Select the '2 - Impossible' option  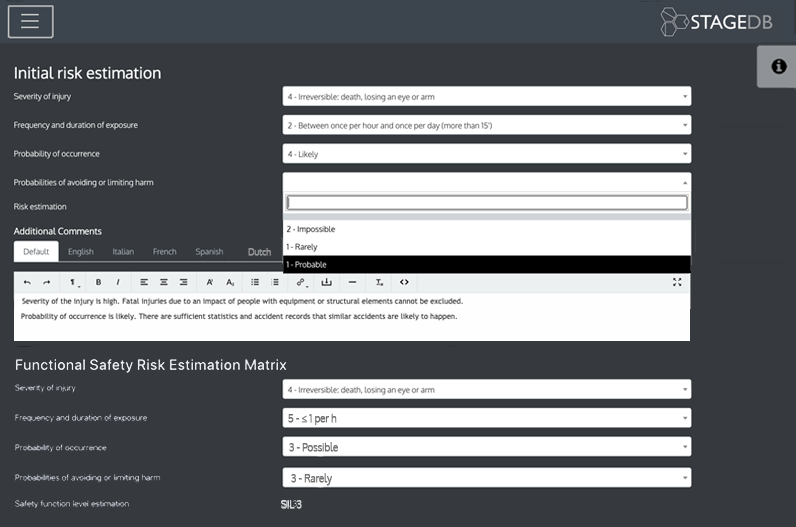pyautogui.click(x=486, y=229)
